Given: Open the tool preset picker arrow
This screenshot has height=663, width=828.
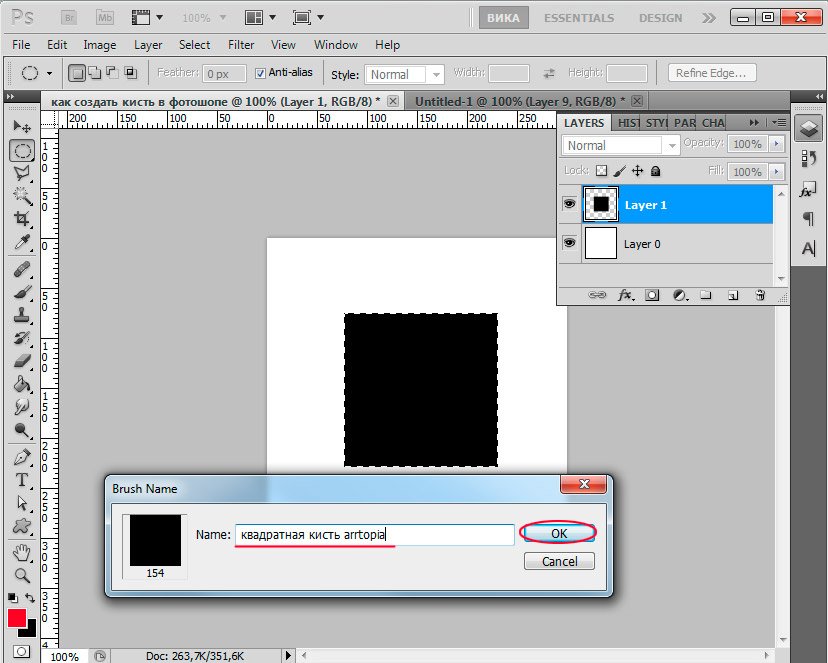Looking at the screenshot, I should click(x=49, y=73).
